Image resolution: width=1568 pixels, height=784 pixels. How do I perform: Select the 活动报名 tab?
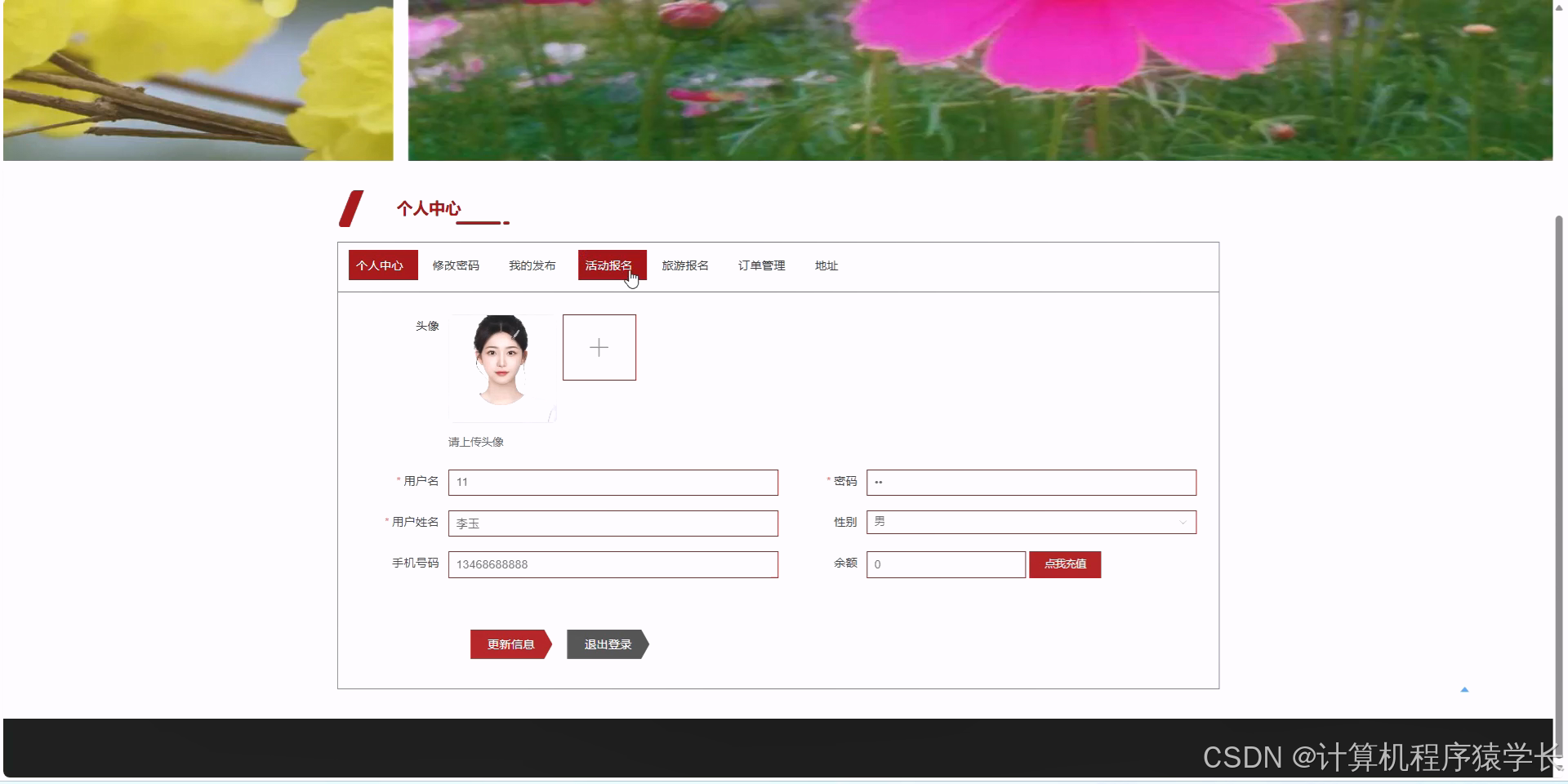tap(611, 265)
